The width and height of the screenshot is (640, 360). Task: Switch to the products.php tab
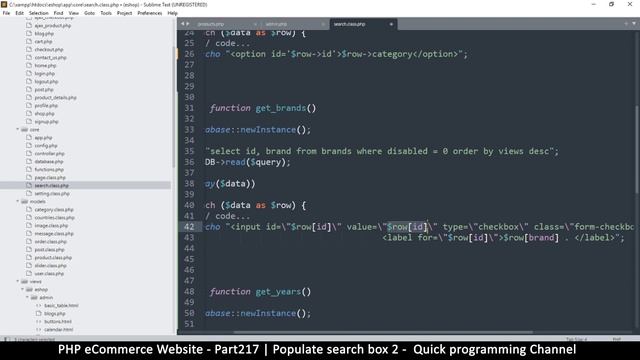point(211,24)
